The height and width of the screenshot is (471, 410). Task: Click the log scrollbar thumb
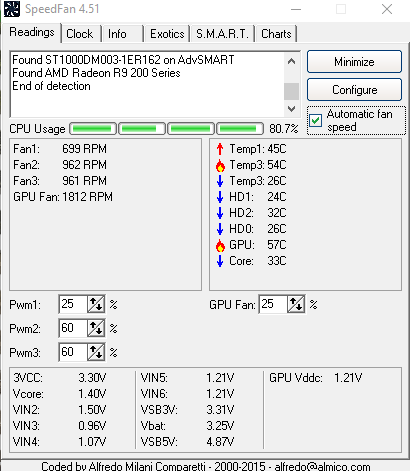tap(291, 91)
